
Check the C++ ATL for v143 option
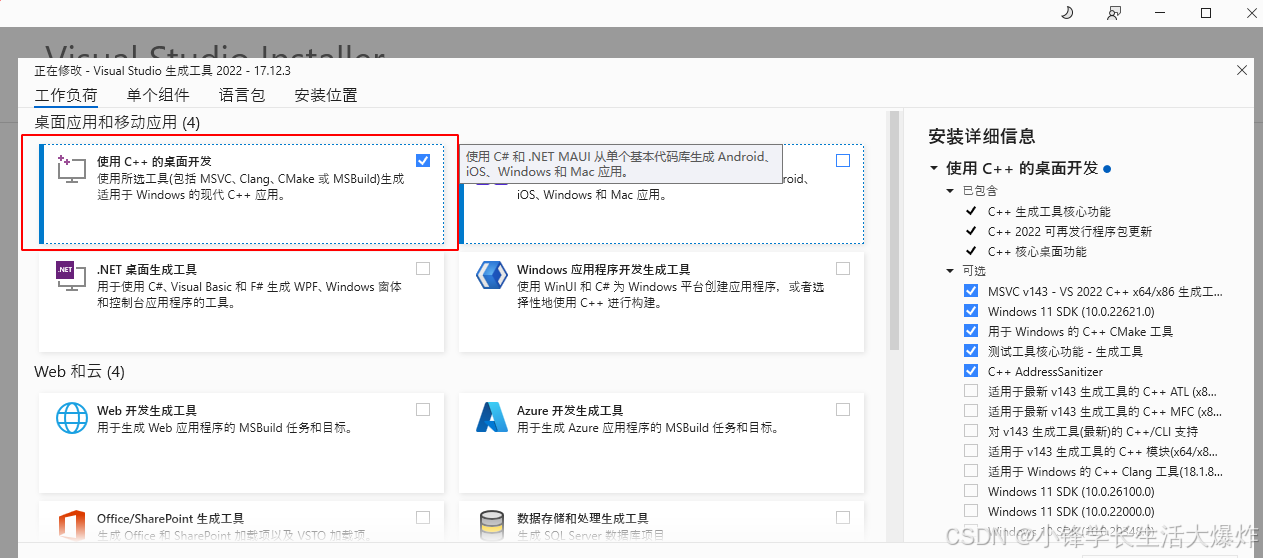pos(971,391)
